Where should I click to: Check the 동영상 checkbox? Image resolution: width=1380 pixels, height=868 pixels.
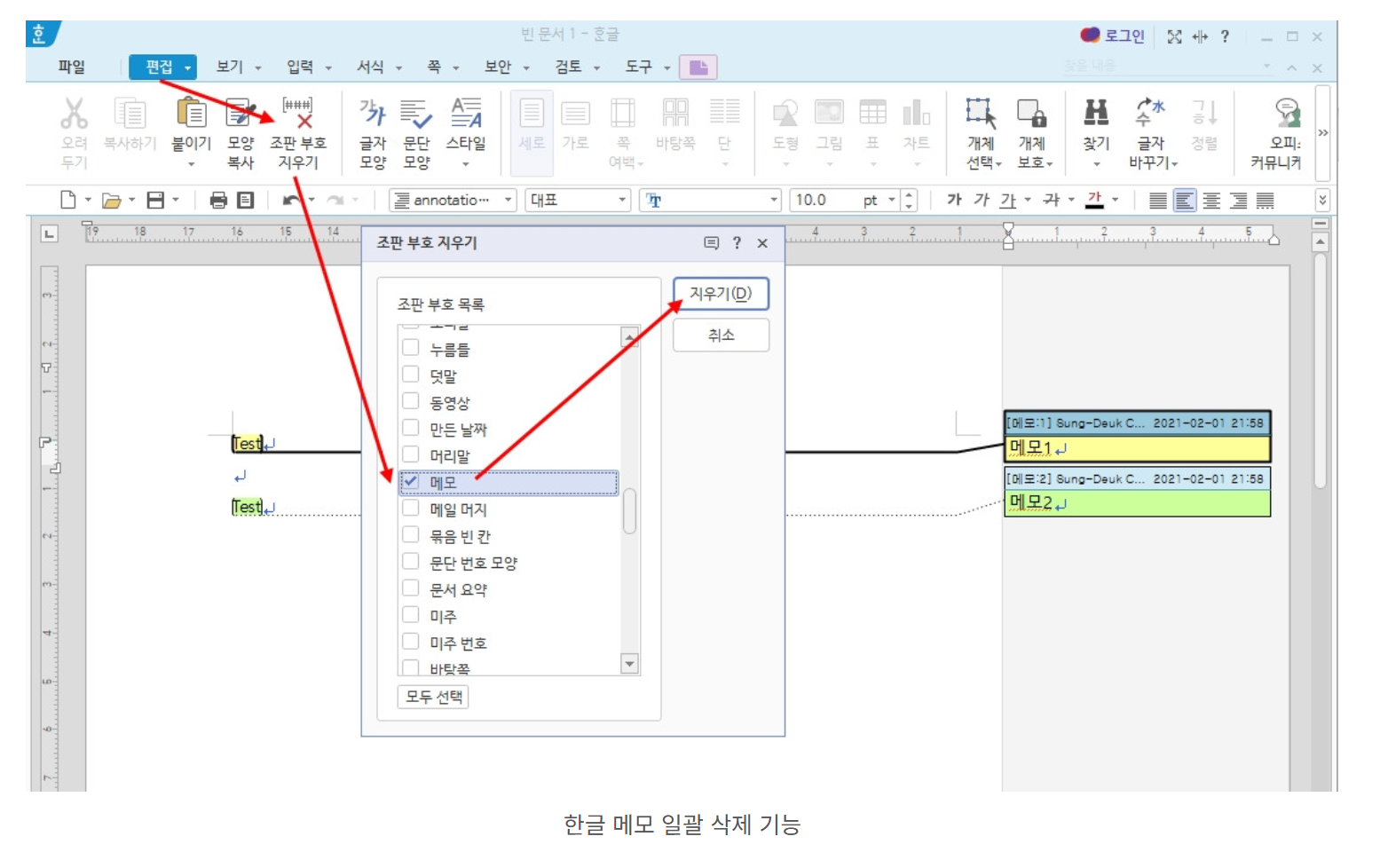[410, 401]
